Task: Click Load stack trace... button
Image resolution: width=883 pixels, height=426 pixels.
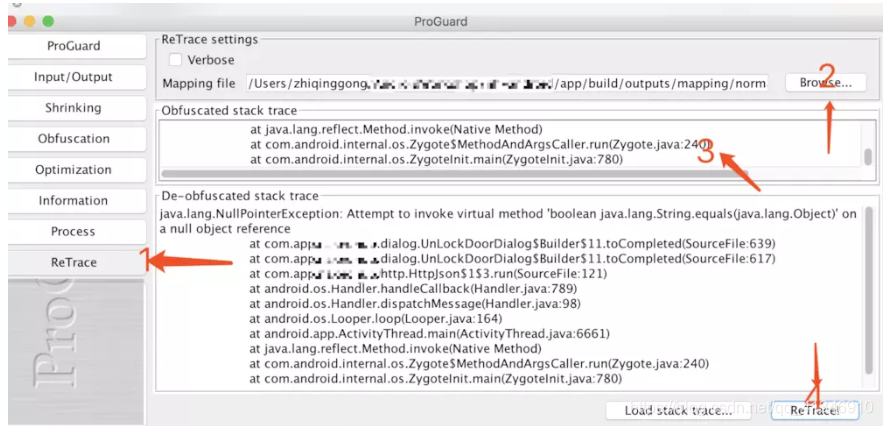Action: 678,410
